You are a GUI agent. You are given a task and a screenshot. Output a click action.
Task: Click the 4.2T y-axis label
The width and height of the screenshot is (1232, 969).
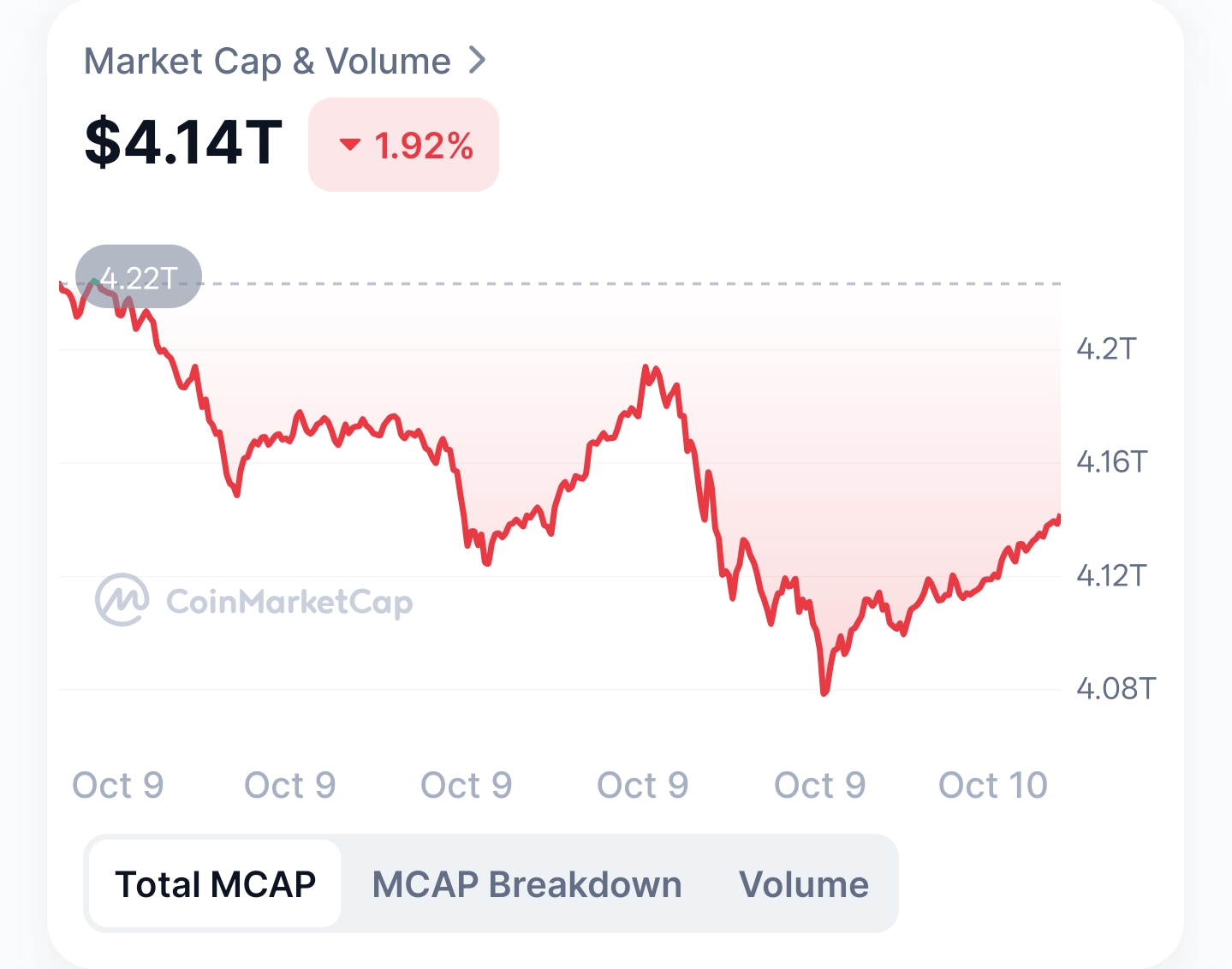1106,349
